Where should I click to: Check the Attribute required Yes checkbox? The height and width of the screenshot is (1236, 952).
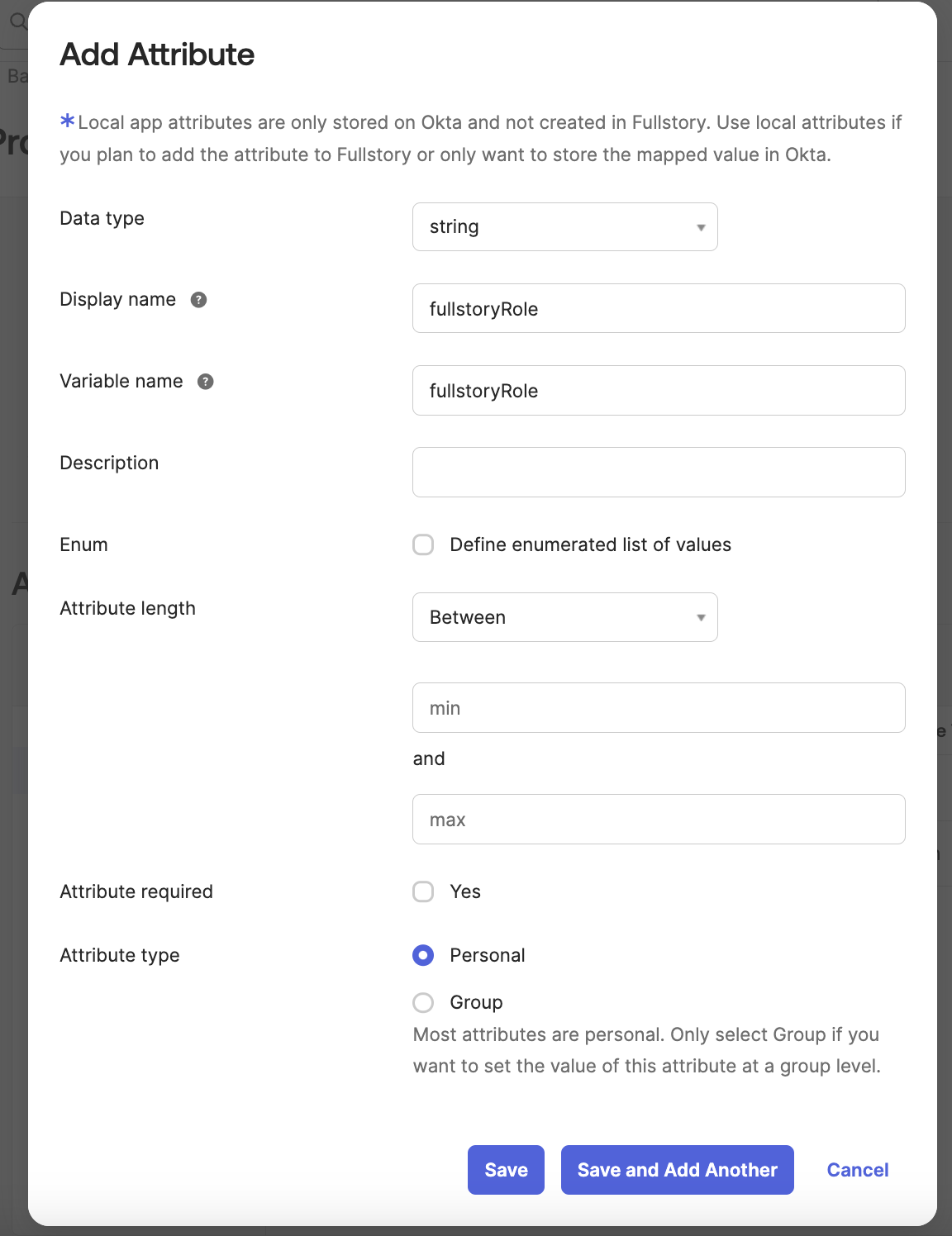click(423, 892)
